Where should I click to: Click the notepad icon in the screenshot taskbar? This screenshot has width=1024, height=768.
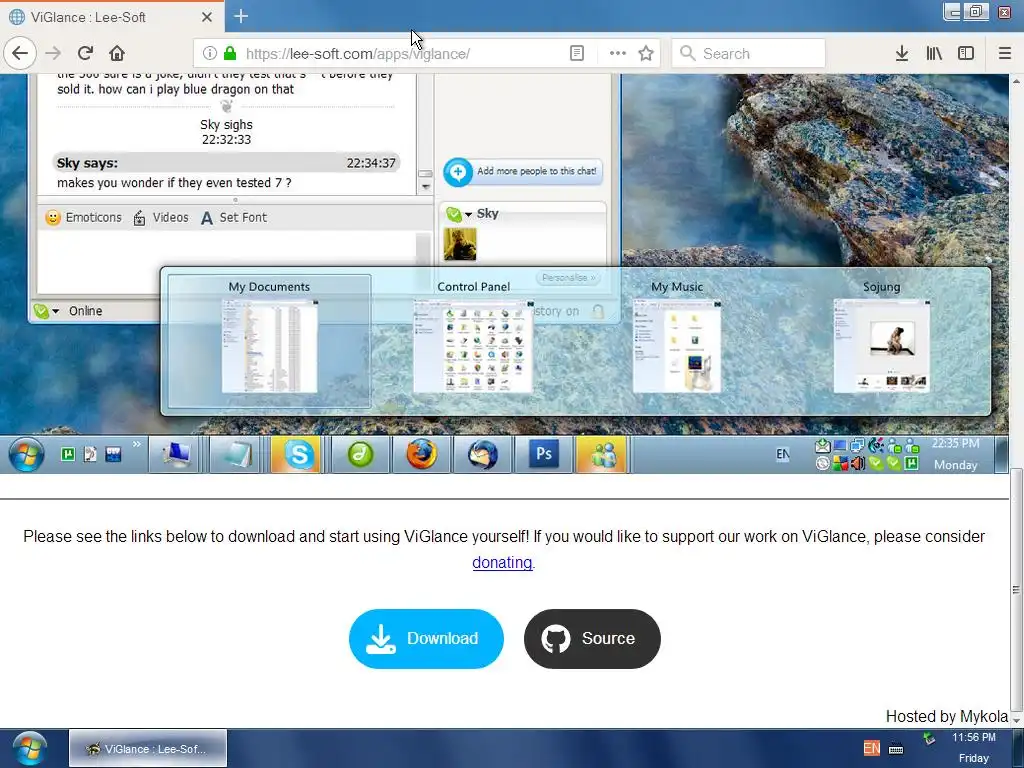click(236, 454)
